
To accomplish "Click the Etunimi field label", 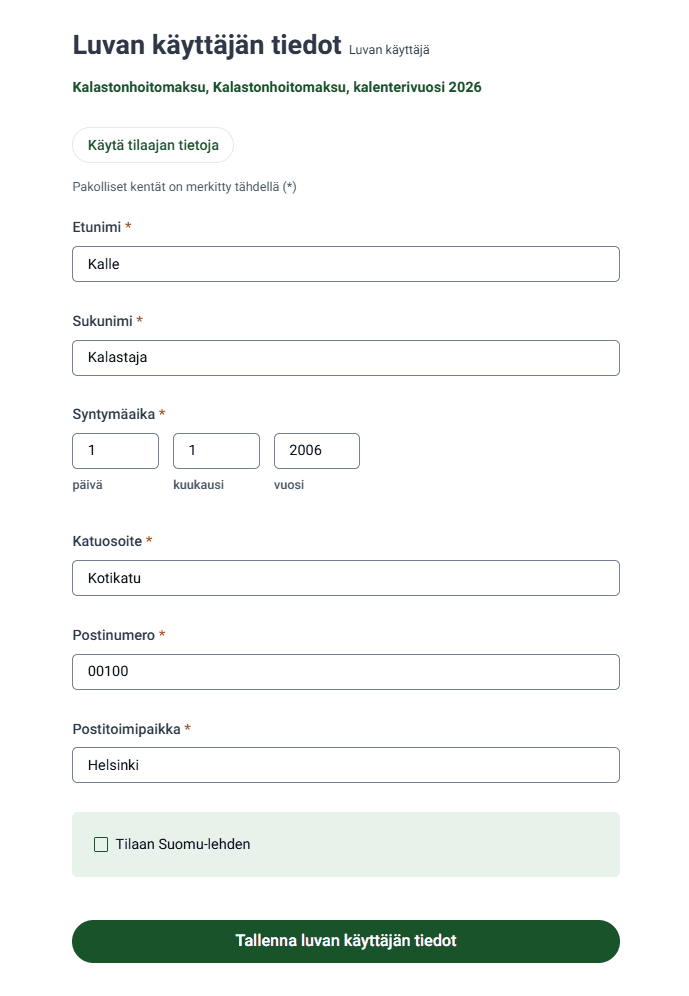I will pos(96,227).
